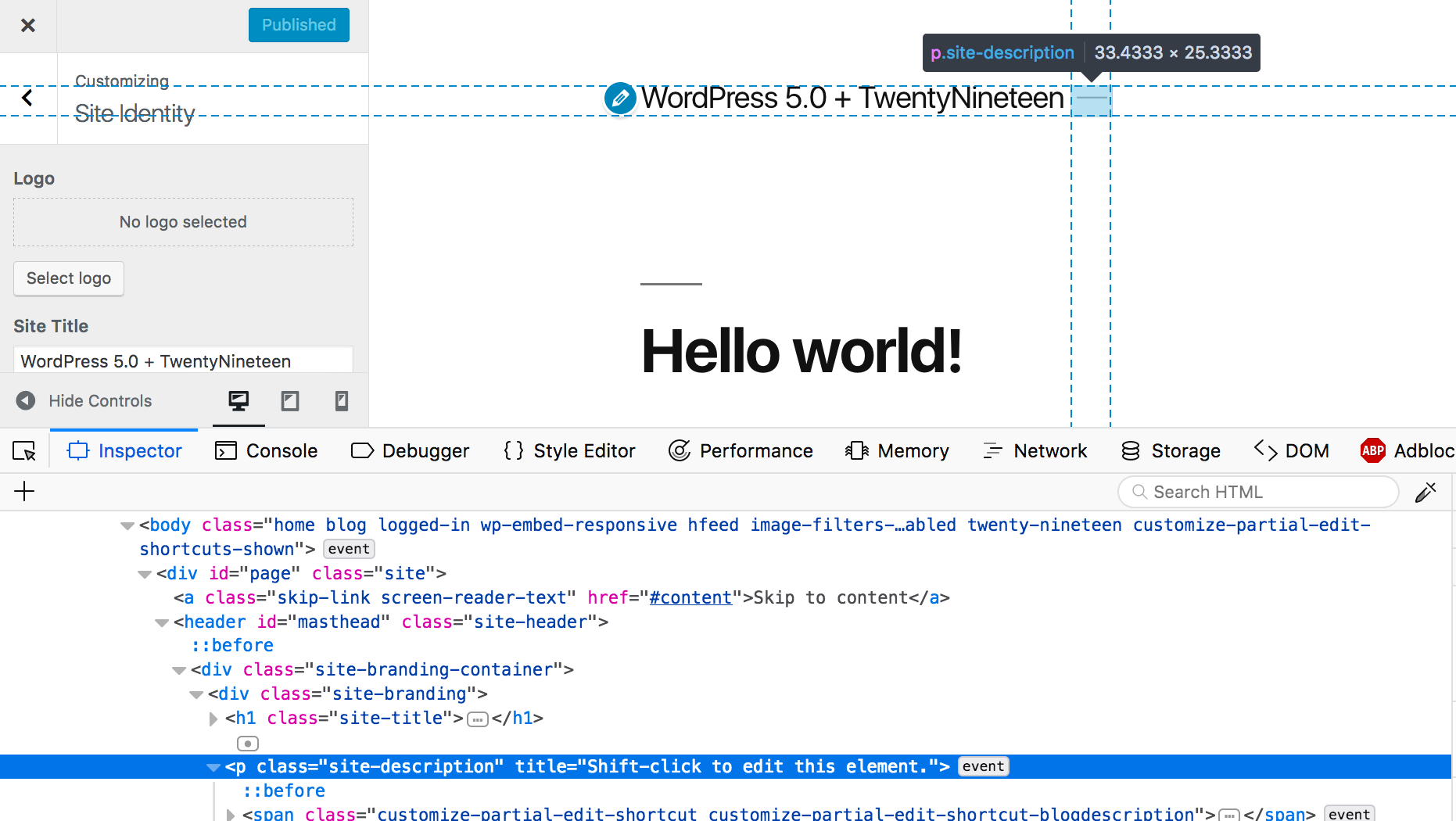Open the WordPress 5.0 + TwentyNineteen title link
This screenshot has width=1456, height=821.
(852, 98)
